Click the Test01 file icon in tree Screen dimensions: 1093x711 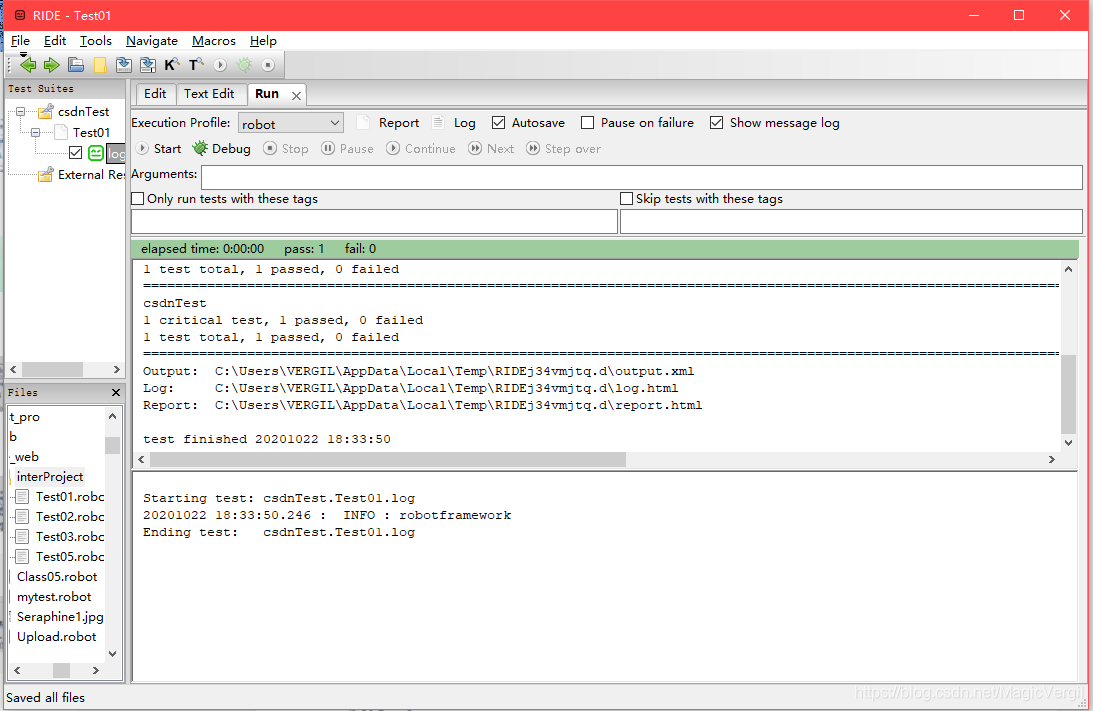pos(61,132)
